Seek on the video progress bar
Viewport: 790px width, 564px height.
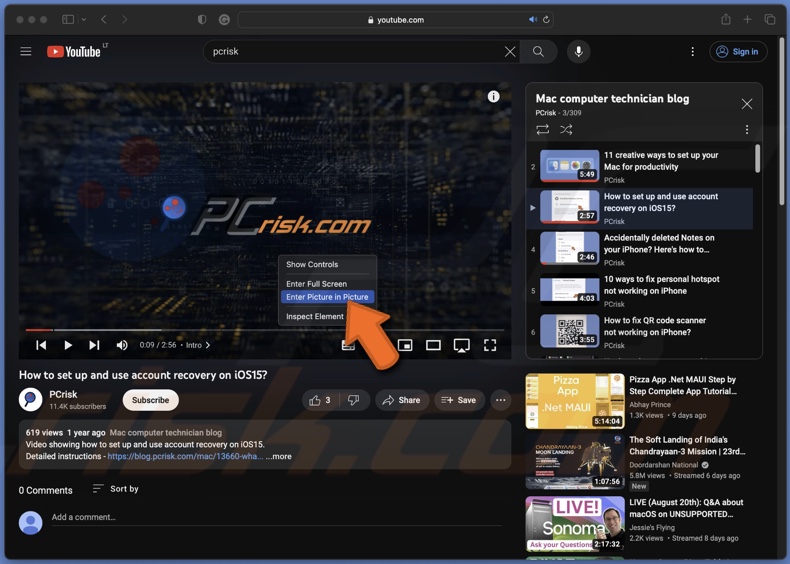(265, 330)
